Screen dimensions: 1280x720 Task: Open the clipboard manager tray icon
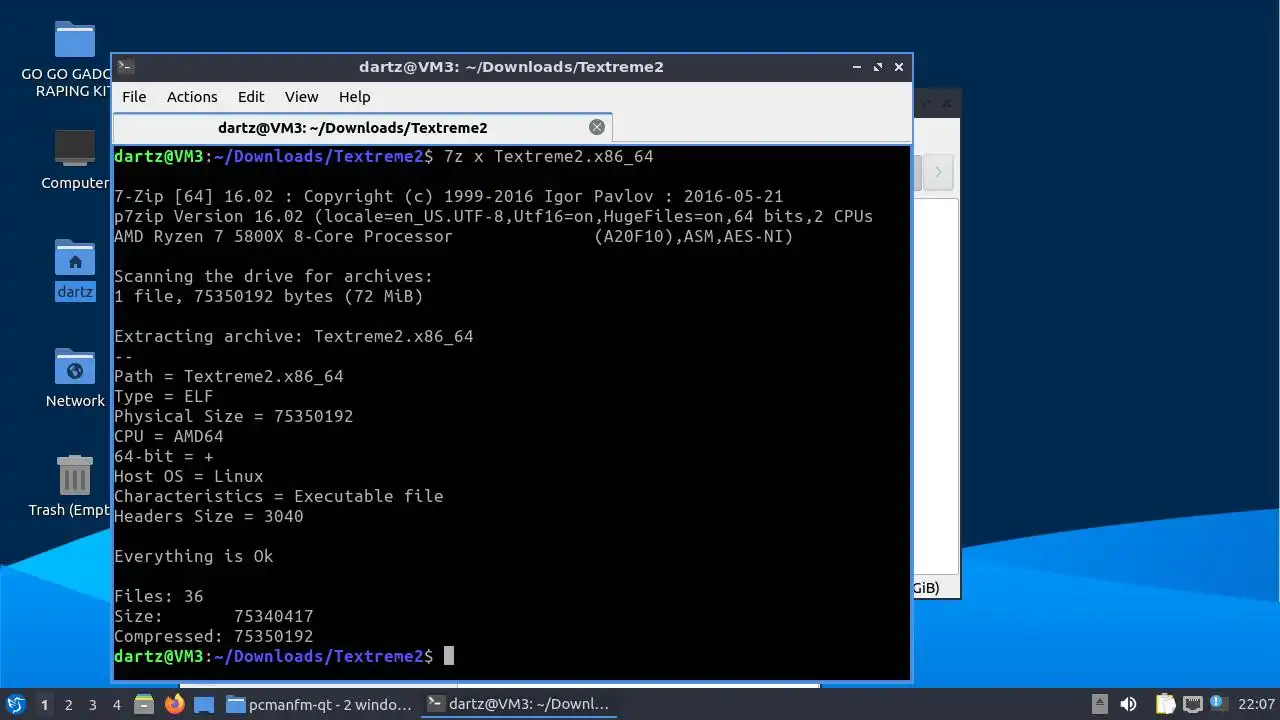pos(1165,704)
